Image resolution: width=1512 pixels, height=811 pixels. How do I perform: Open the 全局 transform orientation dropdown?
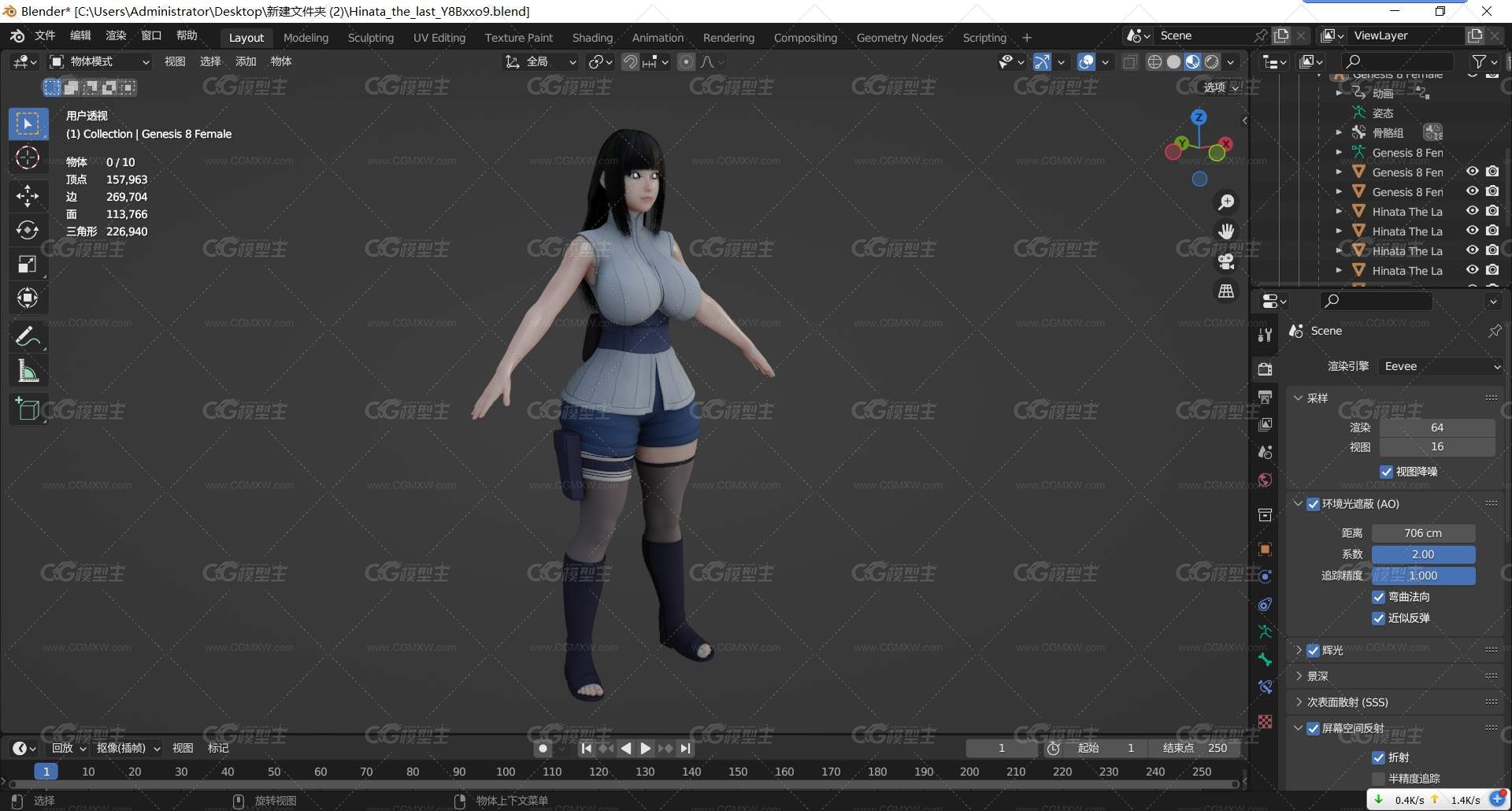coord(541,61)
